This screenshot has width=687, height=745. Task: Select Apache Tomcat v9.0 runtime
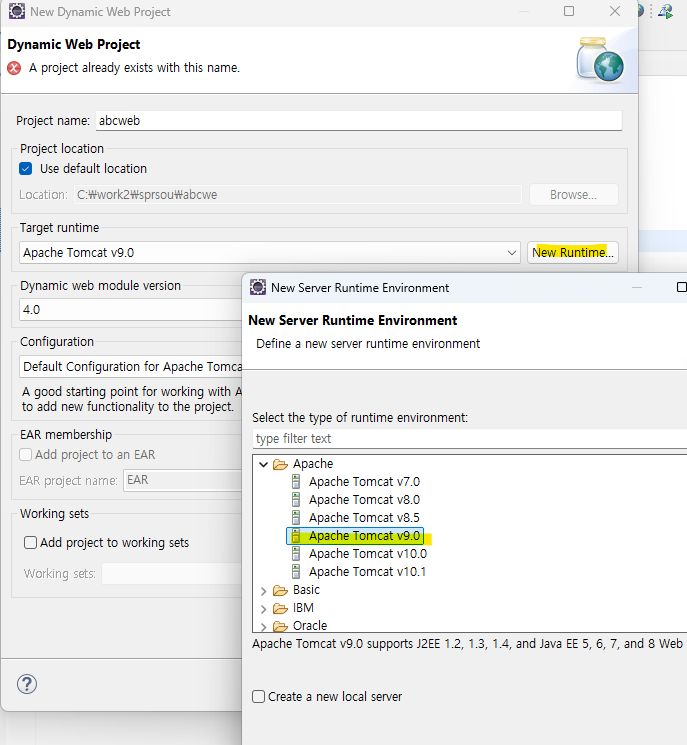364,536
